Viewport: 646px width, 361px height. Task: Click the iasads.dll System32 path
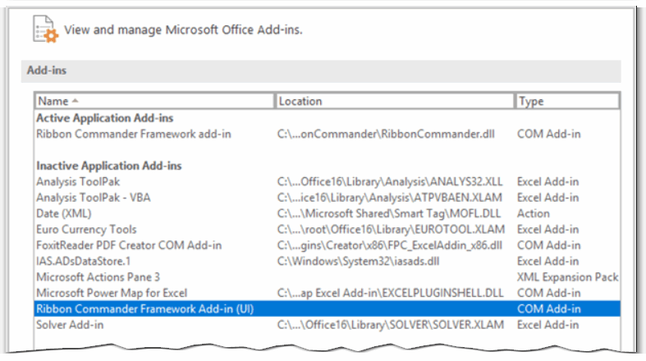(x=358, y=261)
